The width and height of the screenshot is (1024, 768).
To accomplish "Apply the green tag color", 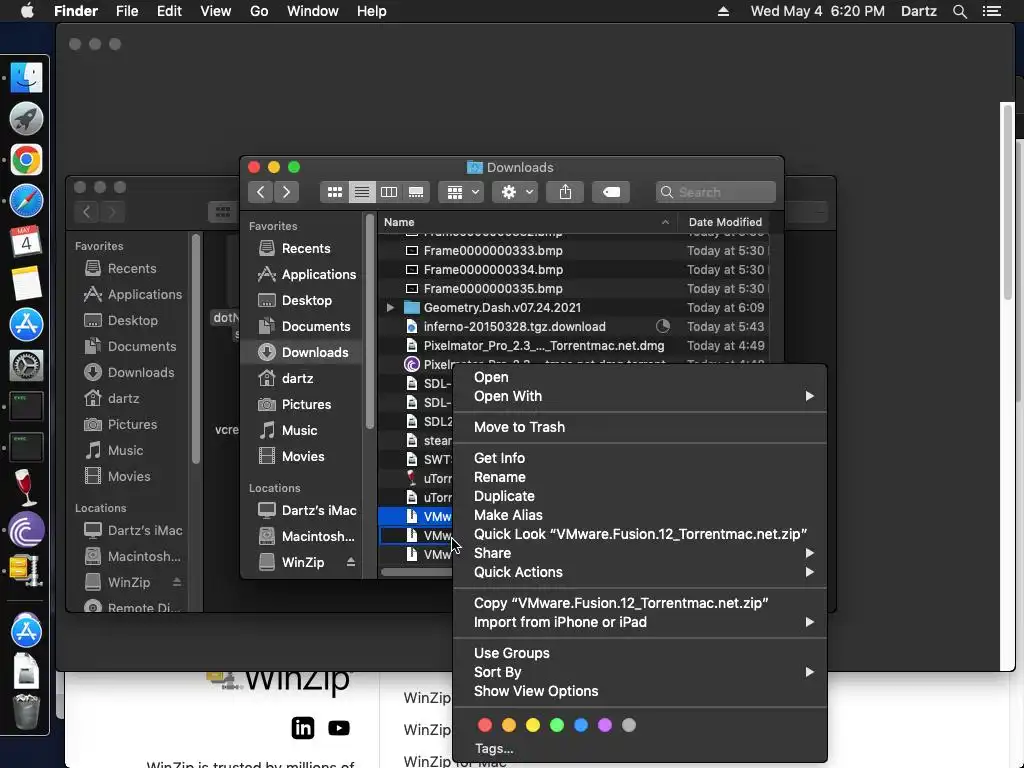I will (x=556, y=725).
